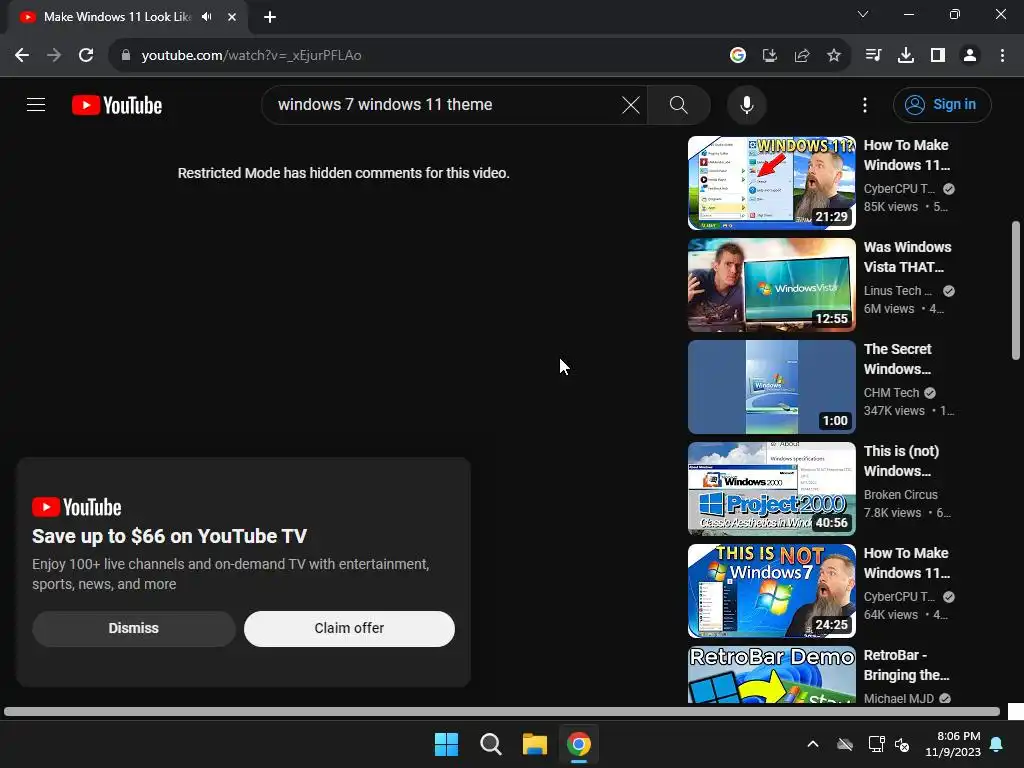Open Chrome downloads

906,56
